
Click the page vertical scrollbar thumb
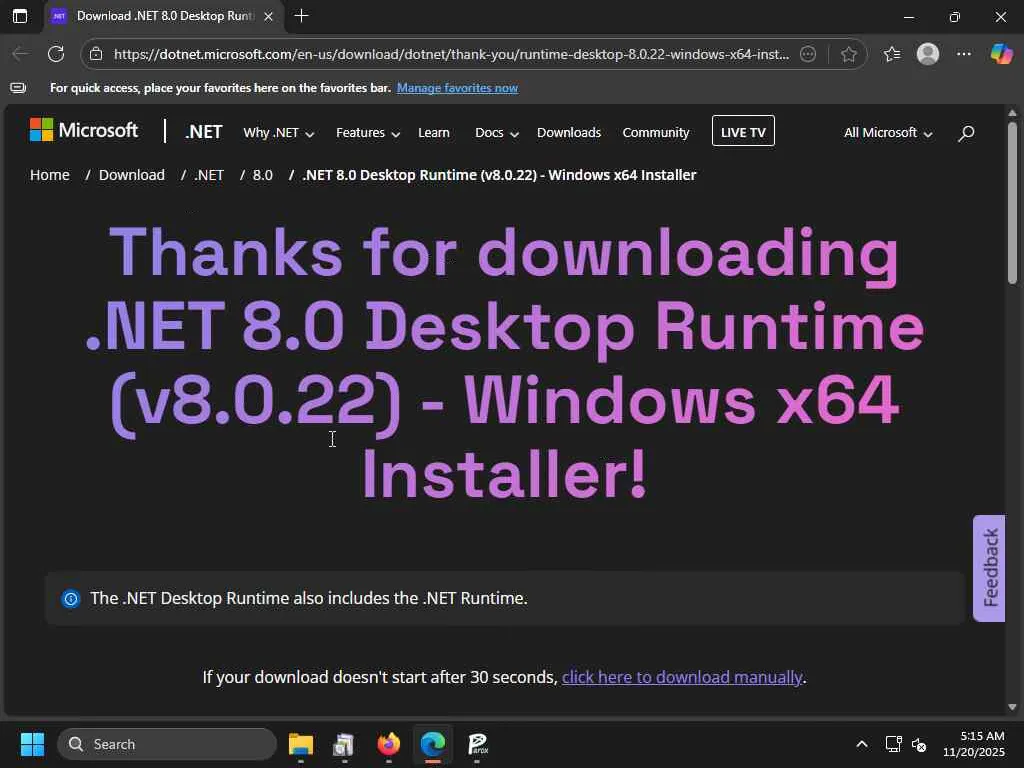pos(1012,202)
